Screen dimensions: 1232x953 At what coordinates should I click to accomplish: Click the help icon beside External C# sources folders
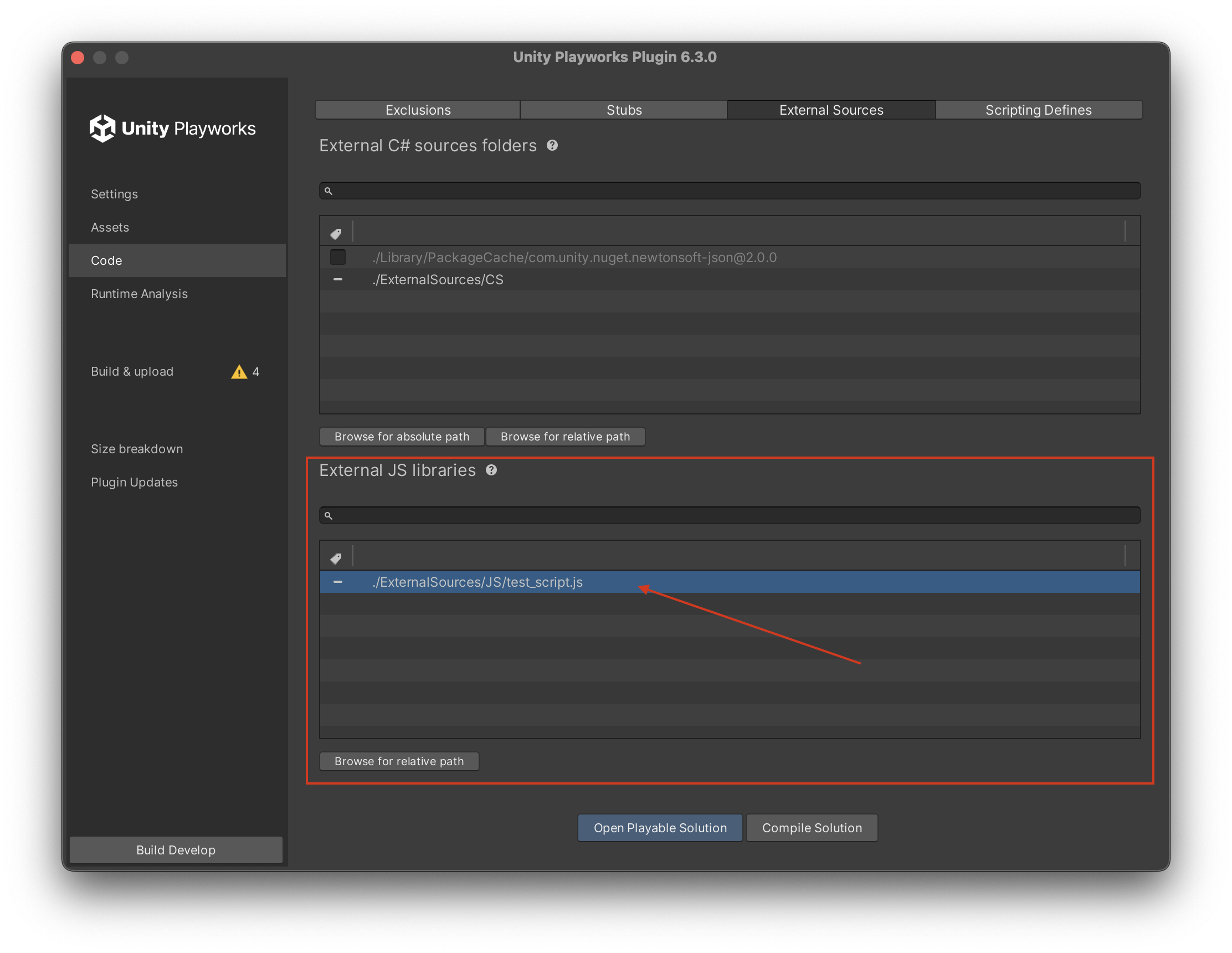552,146
